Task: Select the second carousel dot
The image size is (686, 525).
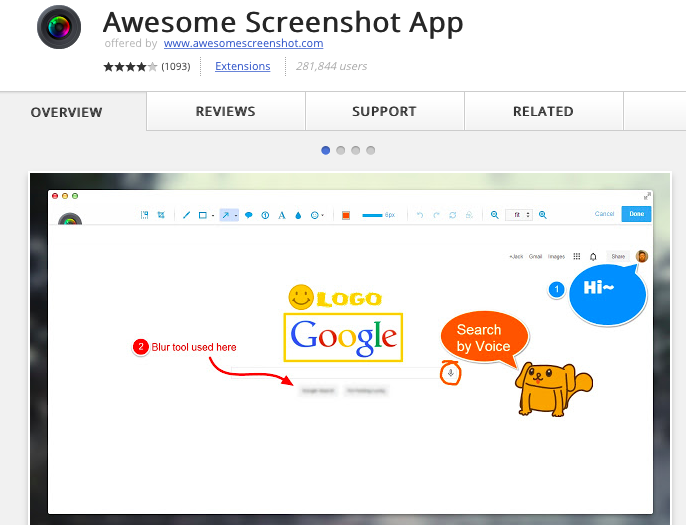Action: pos(340,150)
